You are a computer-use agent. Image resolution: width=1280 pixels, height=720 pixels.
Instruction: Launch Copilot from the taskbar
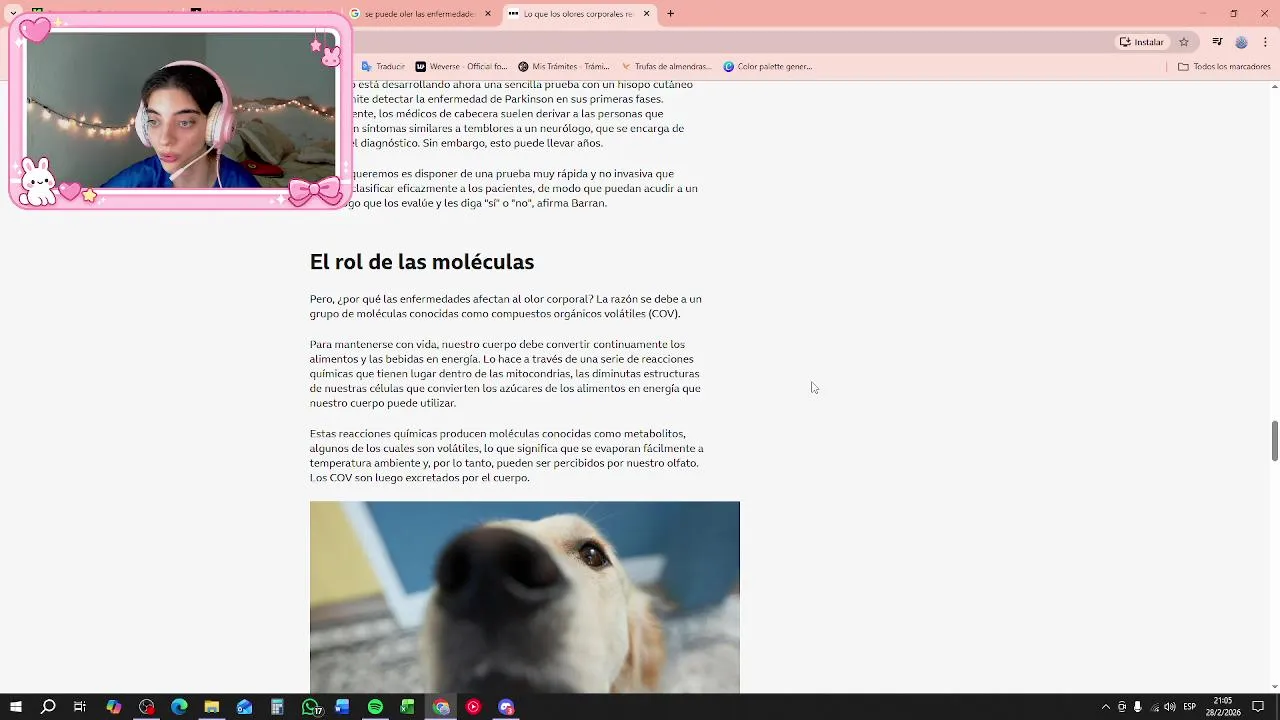pos(114,707)
